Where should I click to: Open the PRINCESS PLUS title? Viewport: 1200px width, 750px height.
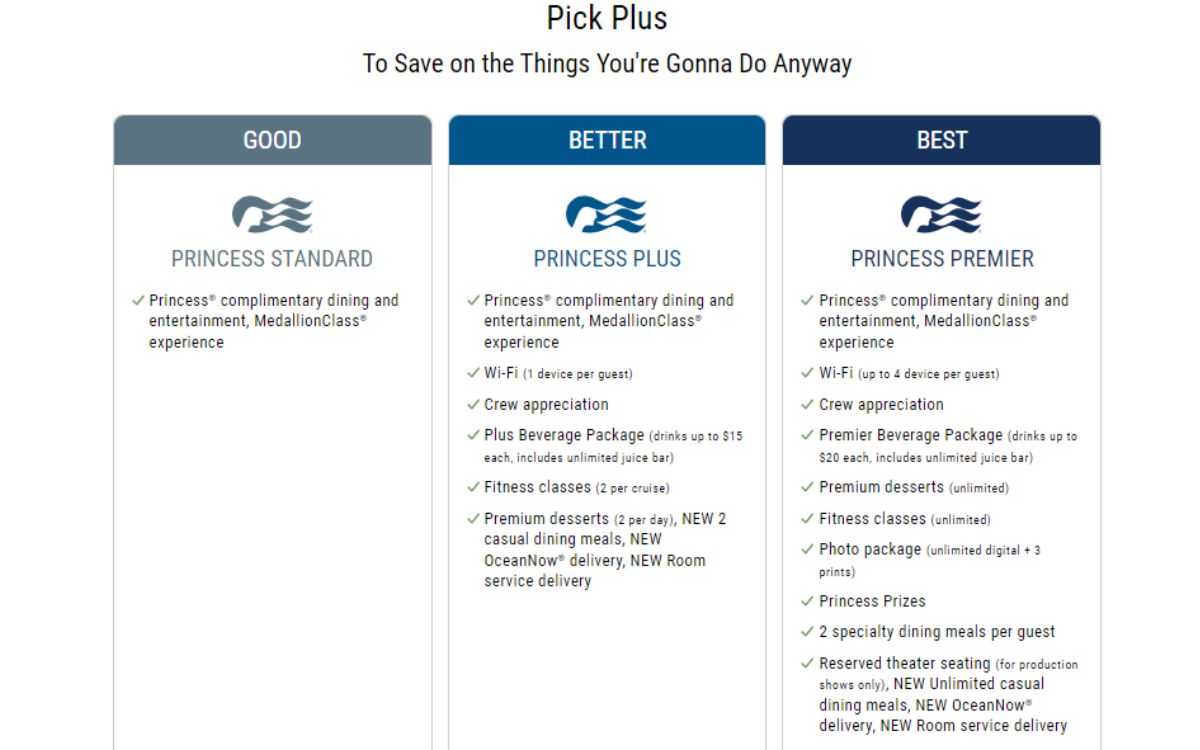pyautogui.click(x=607, y=259)
